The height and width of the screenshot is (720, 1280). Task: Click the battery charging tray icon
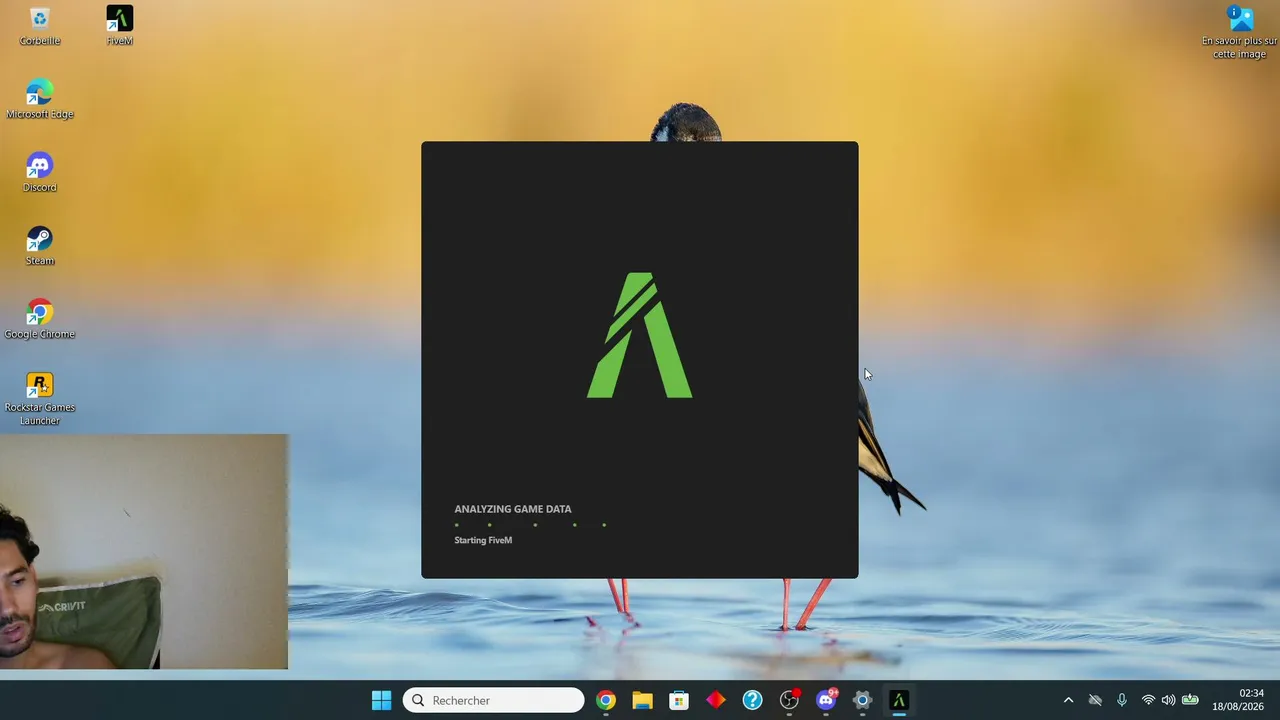(x=1190, y=700)
